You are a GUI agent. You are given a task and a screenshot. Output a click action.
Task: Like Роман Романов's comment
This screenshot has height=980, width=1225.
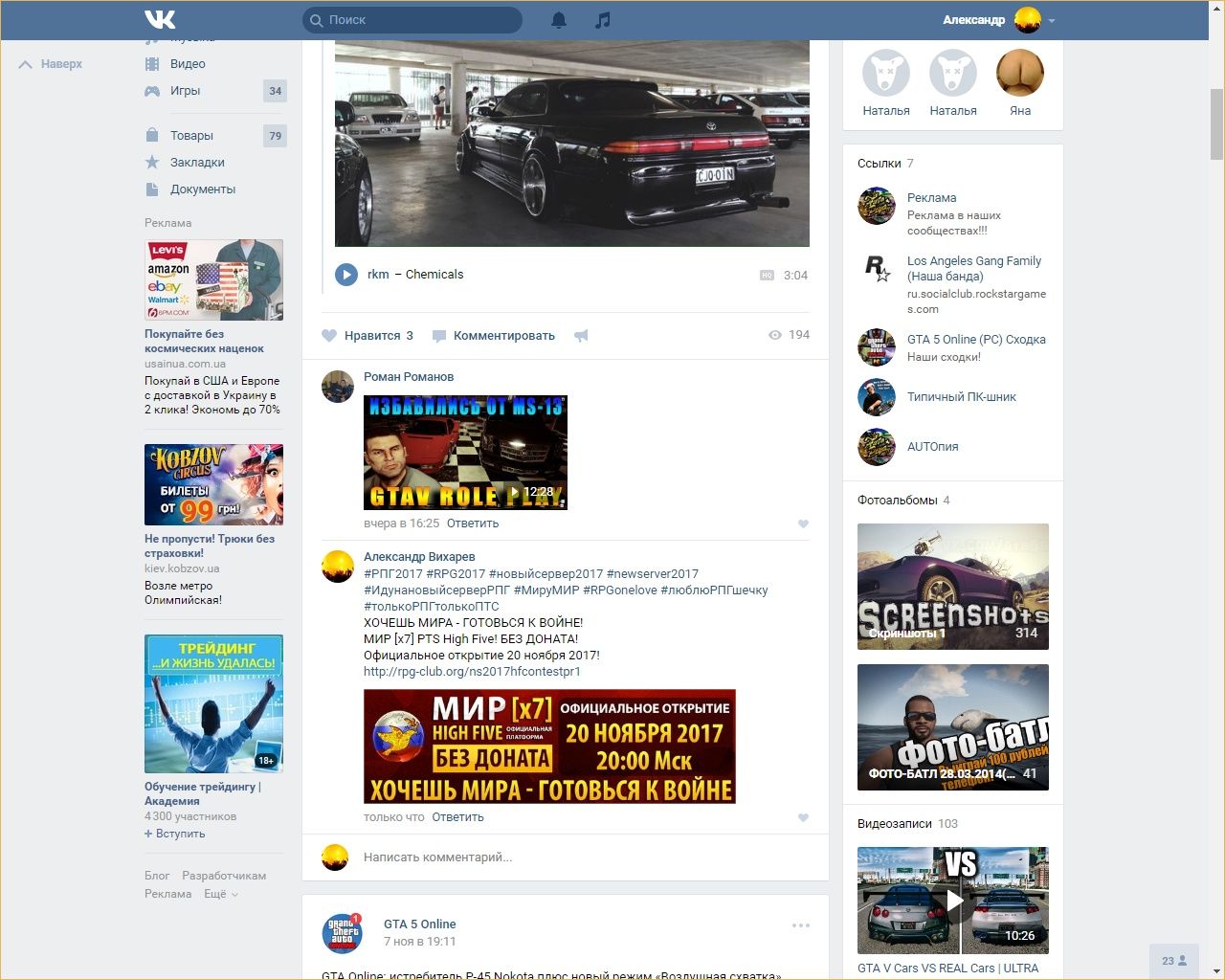point(803,523)
